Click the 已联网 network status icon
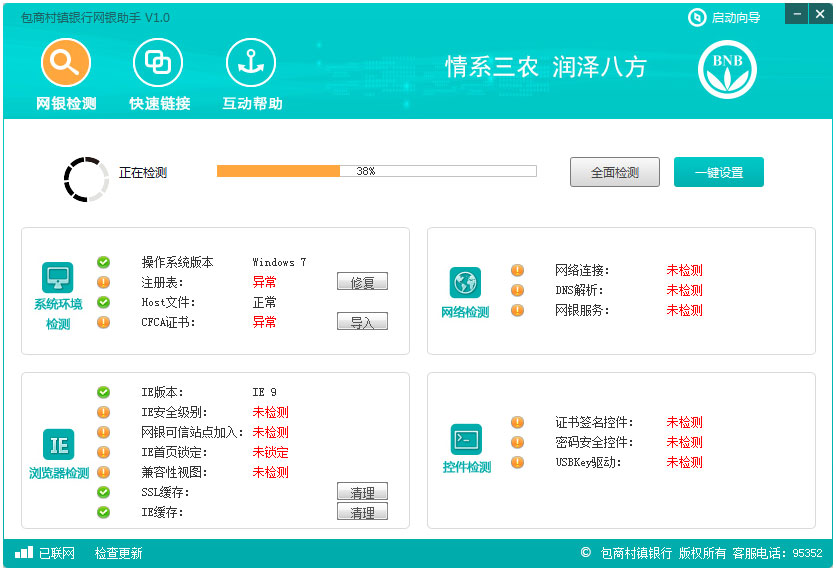The height and width of the screenshot is (573, 836). pos(24,553)
